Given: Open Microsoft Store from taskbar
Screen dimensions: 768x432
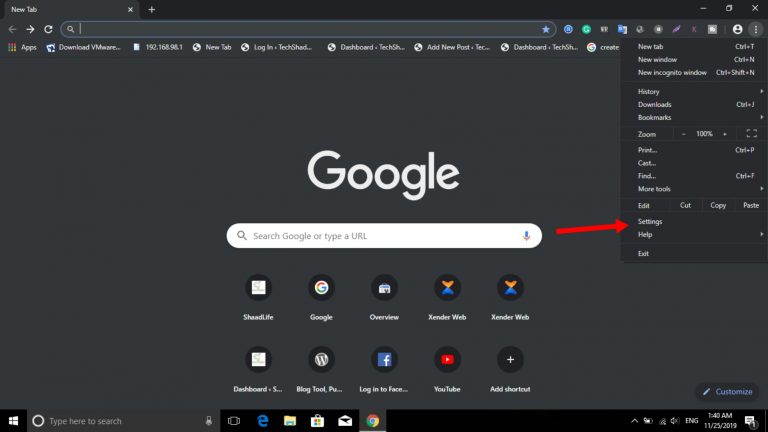Looking at the screenshot, I should point(317,421).
